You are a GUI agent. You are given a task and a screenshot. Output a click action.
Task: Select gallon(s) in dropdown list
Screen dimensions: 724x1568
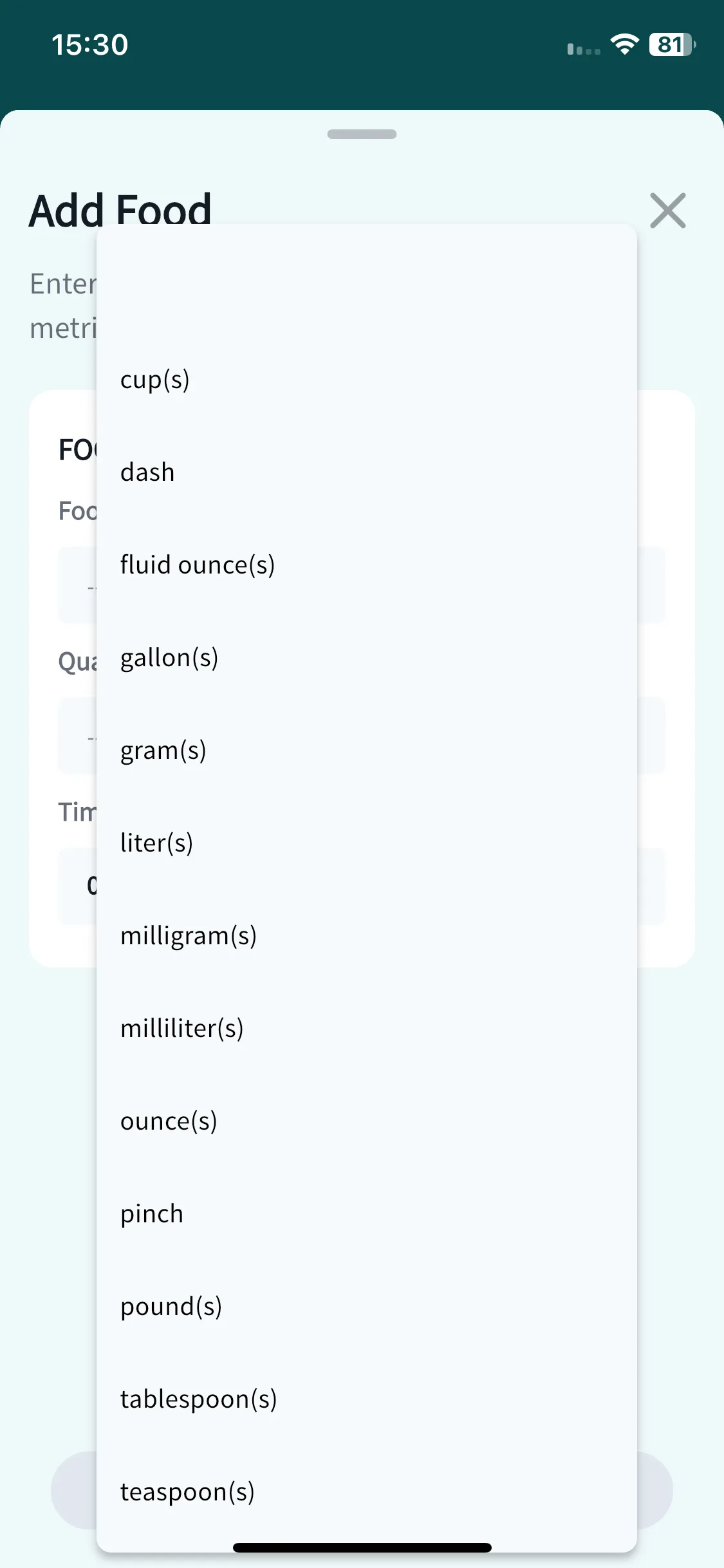[366, 658]
